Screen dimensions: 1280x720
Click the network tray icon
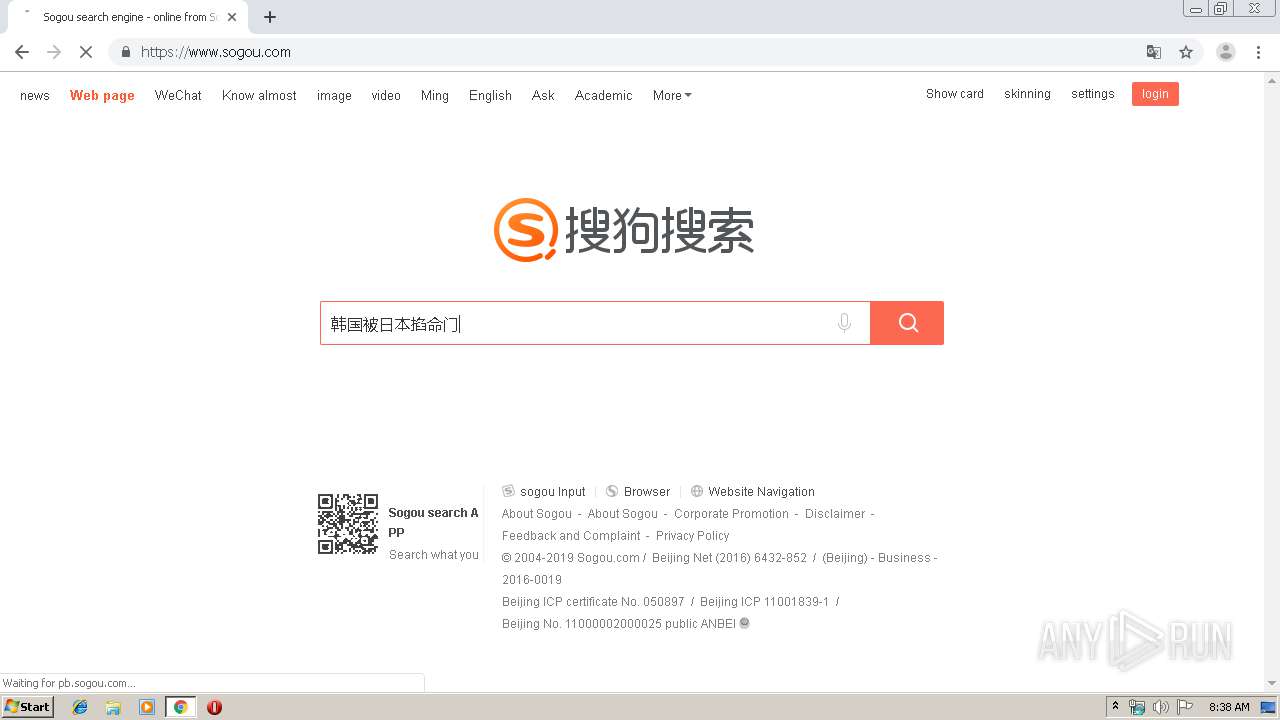(x=1137, y=707)
